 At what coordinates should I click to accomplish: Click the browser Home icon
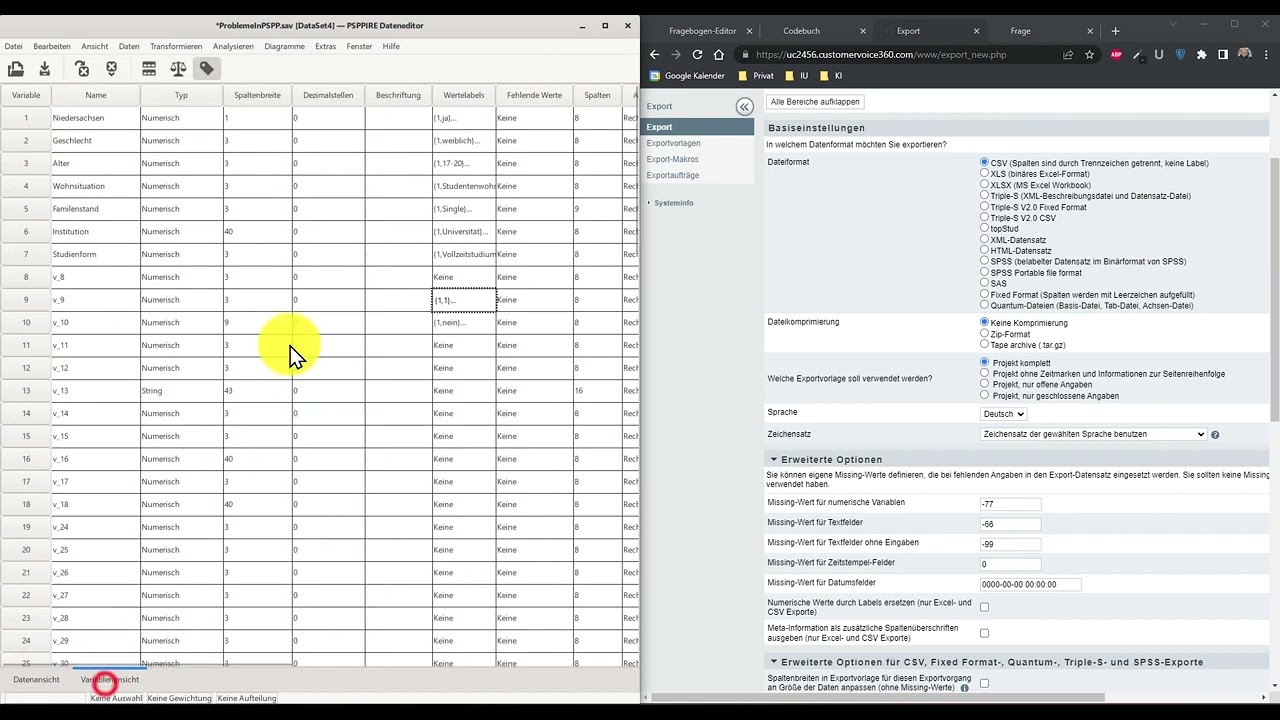point(718,55)
